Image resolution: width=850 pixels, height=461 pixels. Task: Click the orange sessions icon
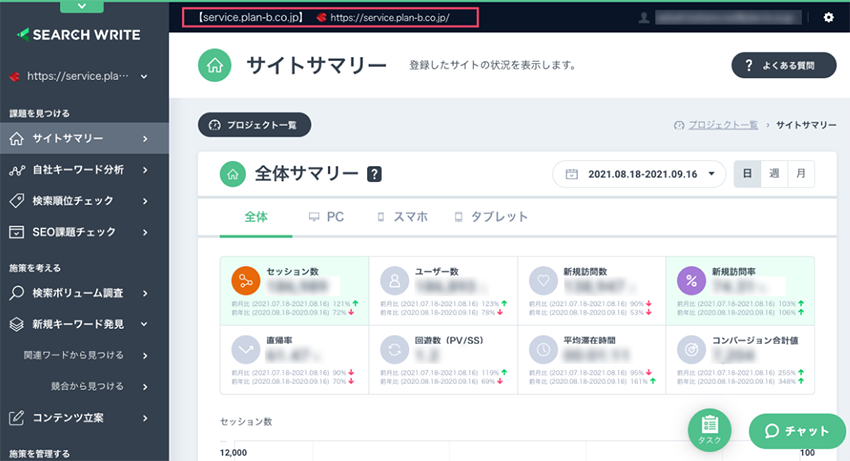(246, 281)
